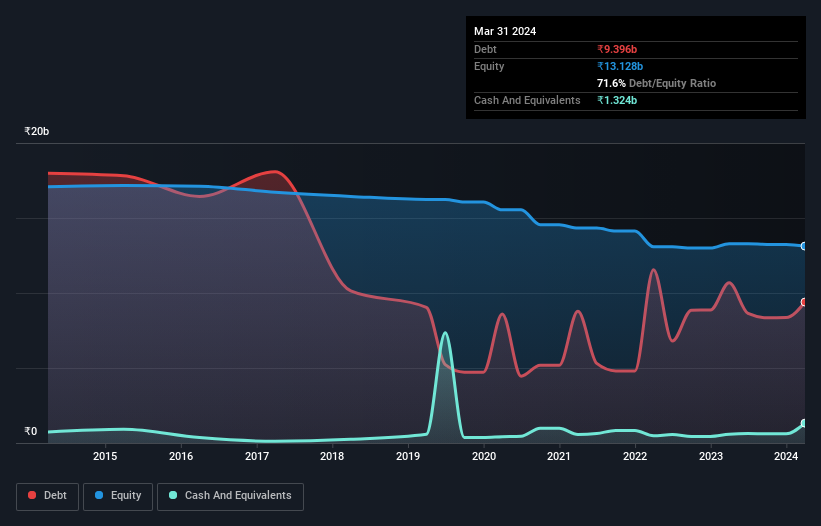Click the teal Cash And Equivalents legend dot

[x=173, y=495]
